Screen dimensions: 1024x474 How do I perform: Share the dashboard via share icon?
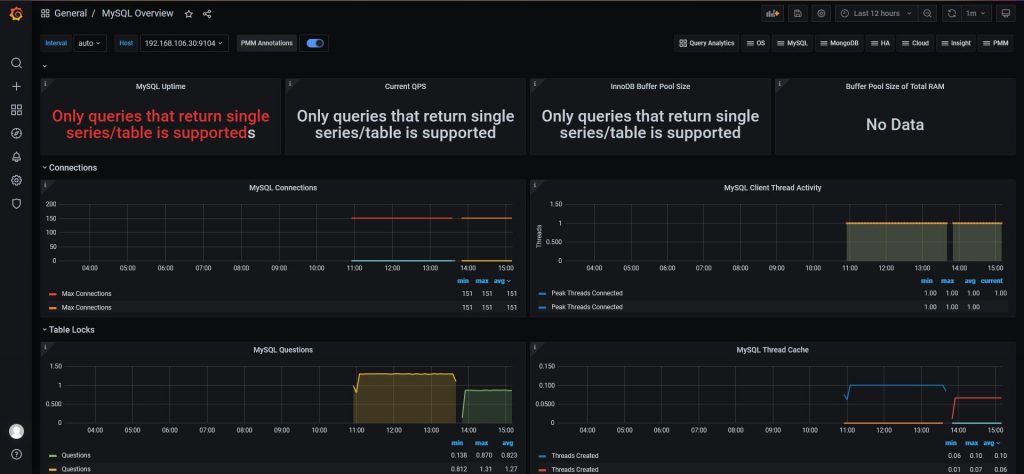tap(207, 14)
